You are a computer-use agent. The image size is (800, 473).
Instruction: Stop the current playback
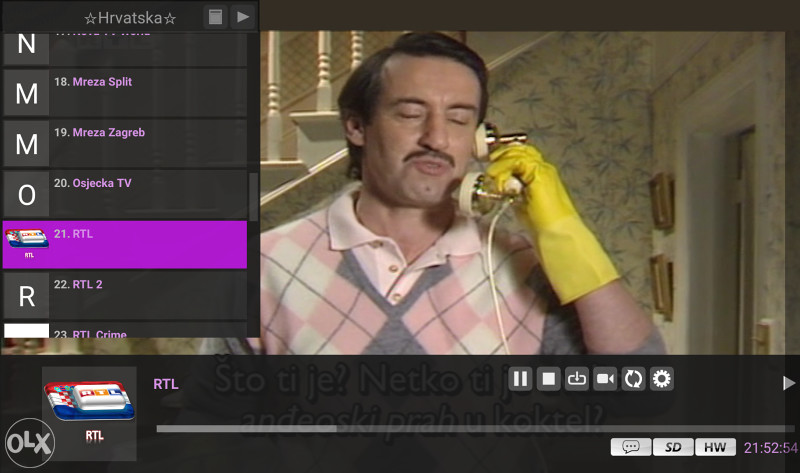coord(548,379)
